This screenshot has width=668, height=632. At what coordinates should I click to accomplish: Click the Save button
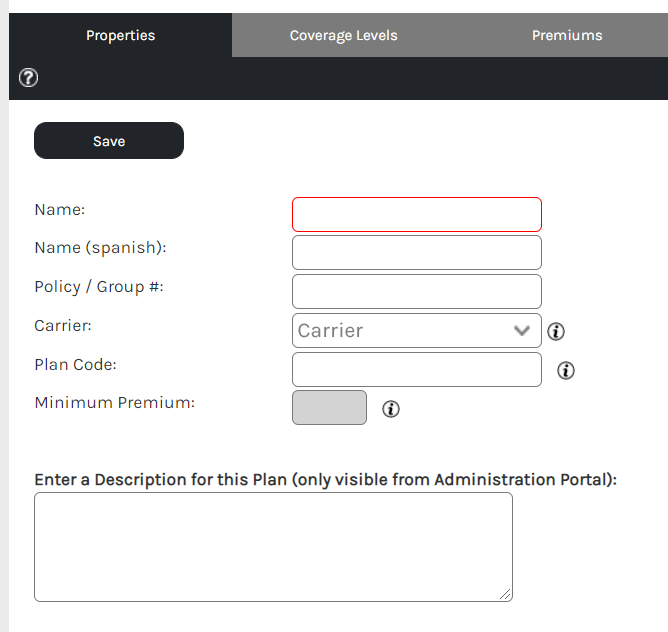pyautogui.click(x=109, y=141)
